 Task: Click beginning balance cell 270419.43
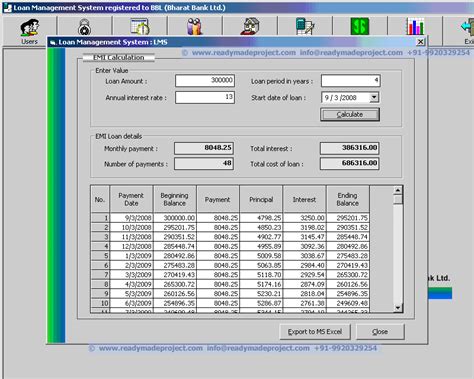click(175, 275)
